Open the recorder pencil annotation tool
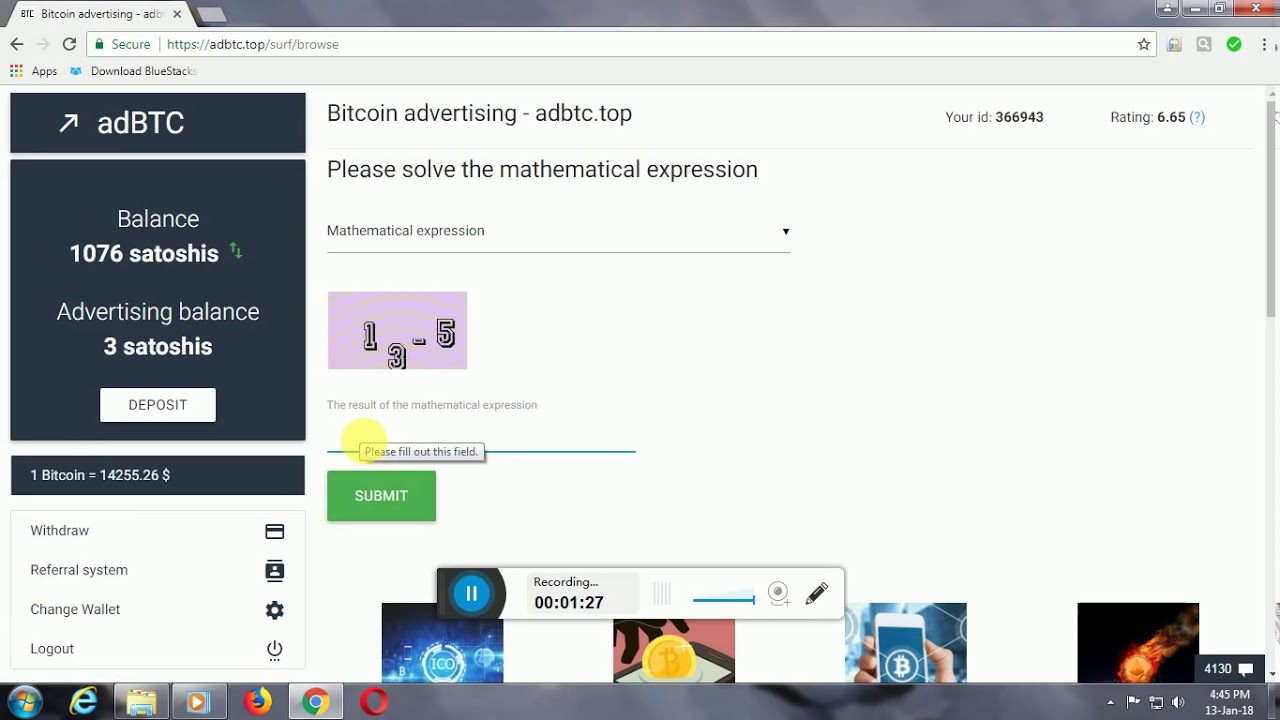This screenshot has height=720, width=1280. [817, 594]
